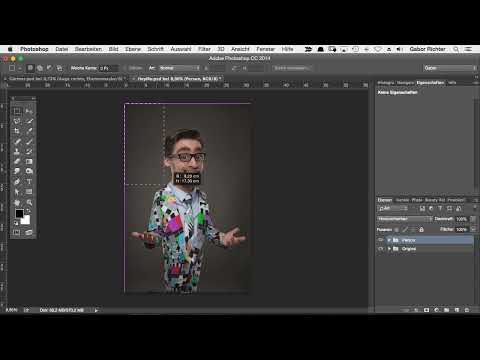
Task: Click the Add to Selection icon
Action: click(x=40, y=68)
